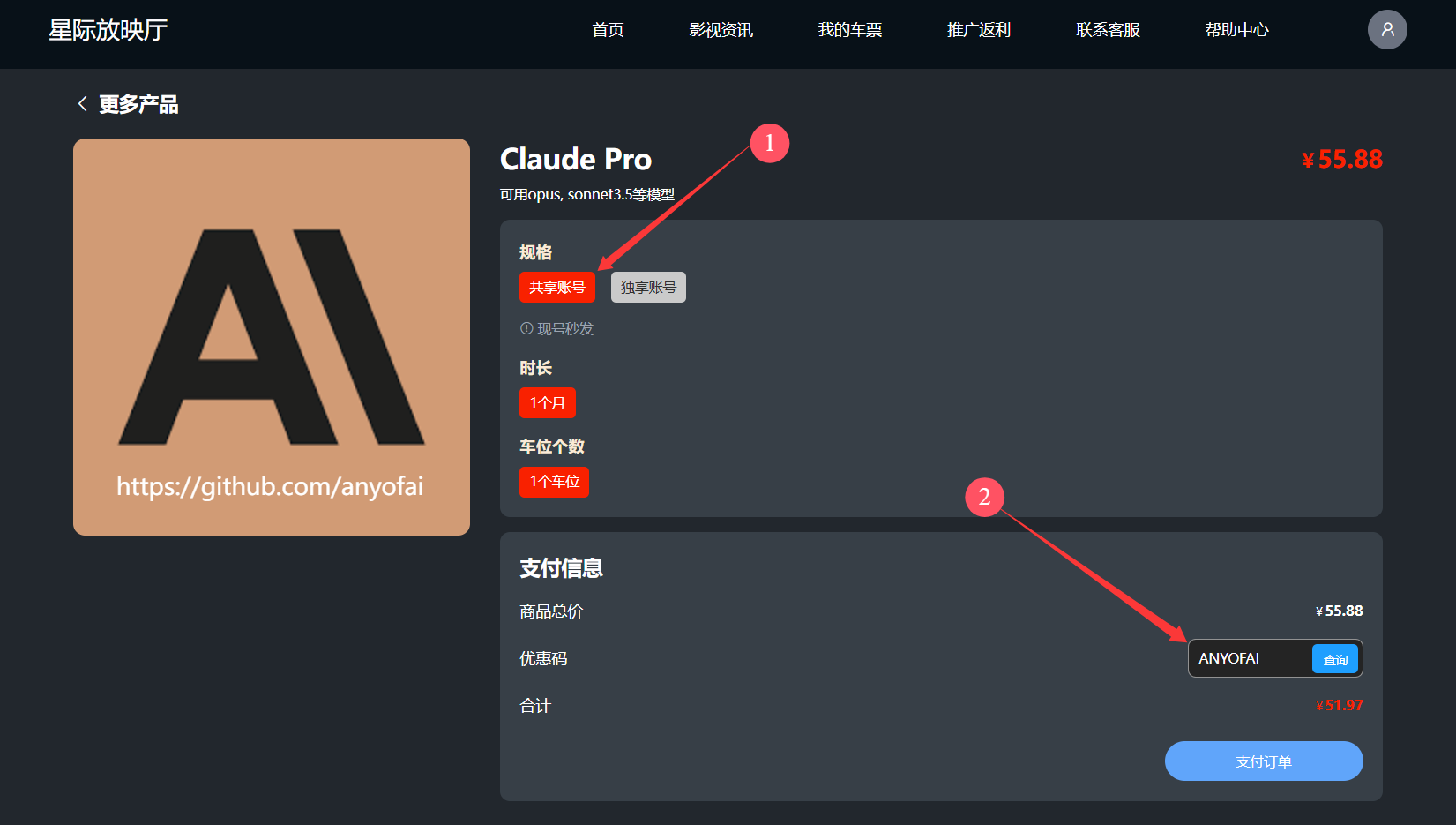Open the 影视资讯 menu item

721,30
